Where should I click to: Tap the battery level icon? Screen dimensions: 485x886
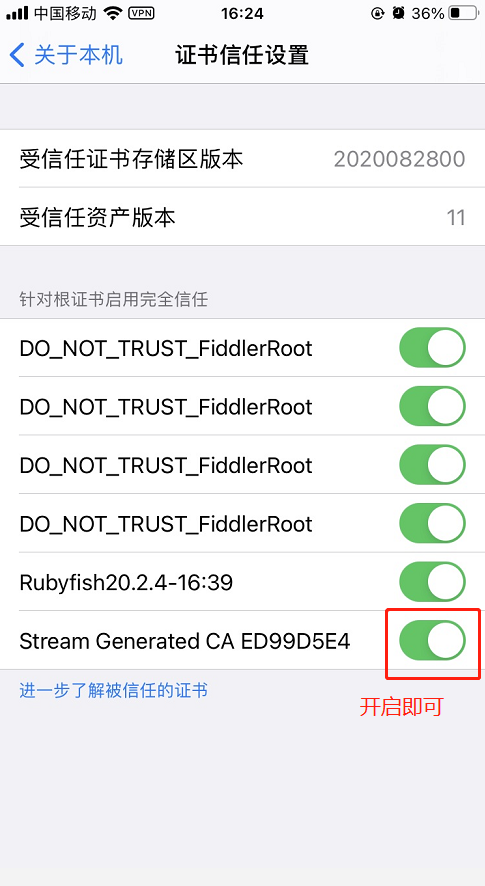(x=464, y=14)
